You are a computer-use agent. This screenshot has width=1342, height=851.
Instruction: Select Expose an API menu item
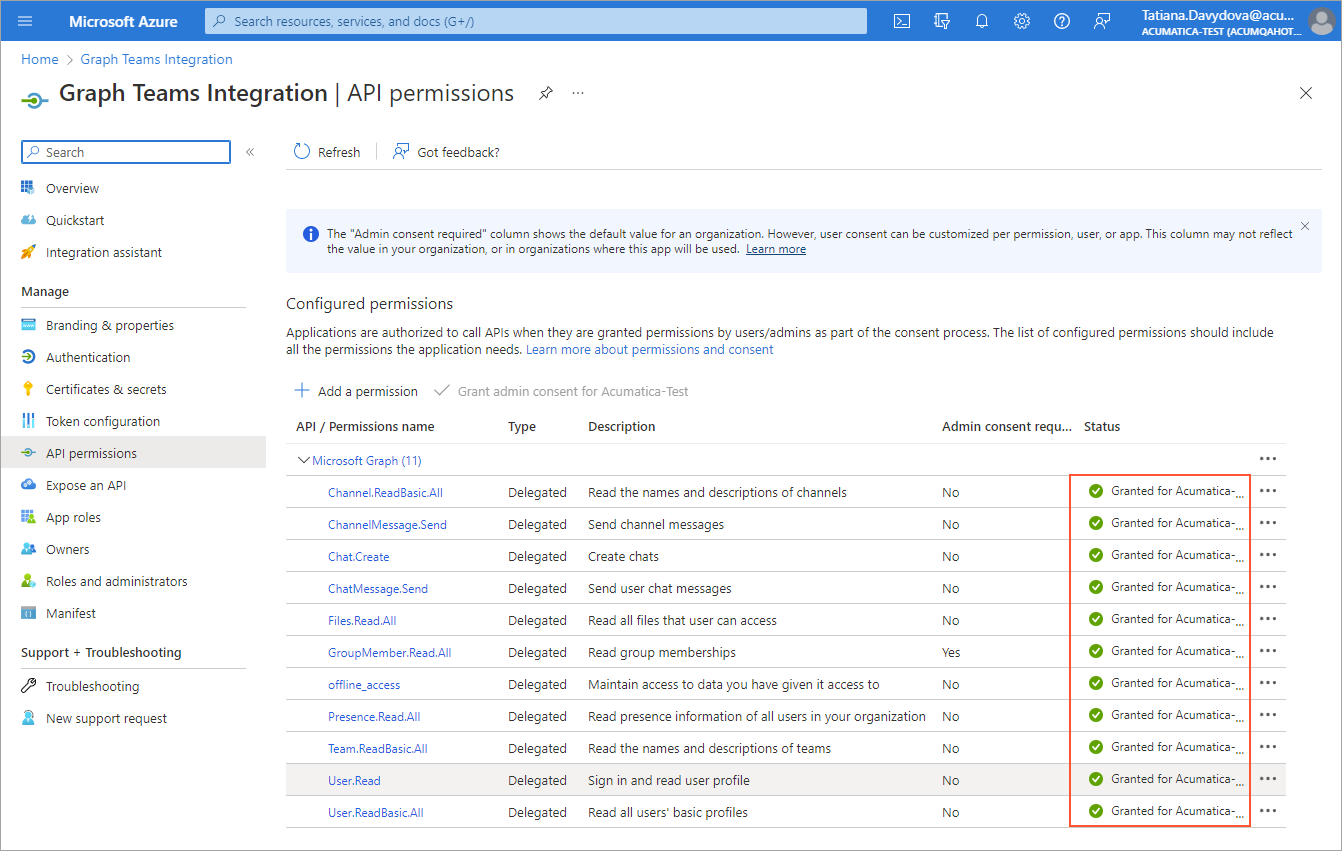86,486
